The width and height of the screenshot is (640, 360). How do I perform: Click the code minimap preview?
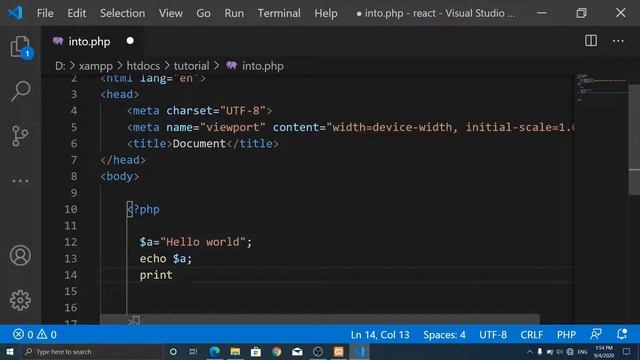[x=602, y=88]
